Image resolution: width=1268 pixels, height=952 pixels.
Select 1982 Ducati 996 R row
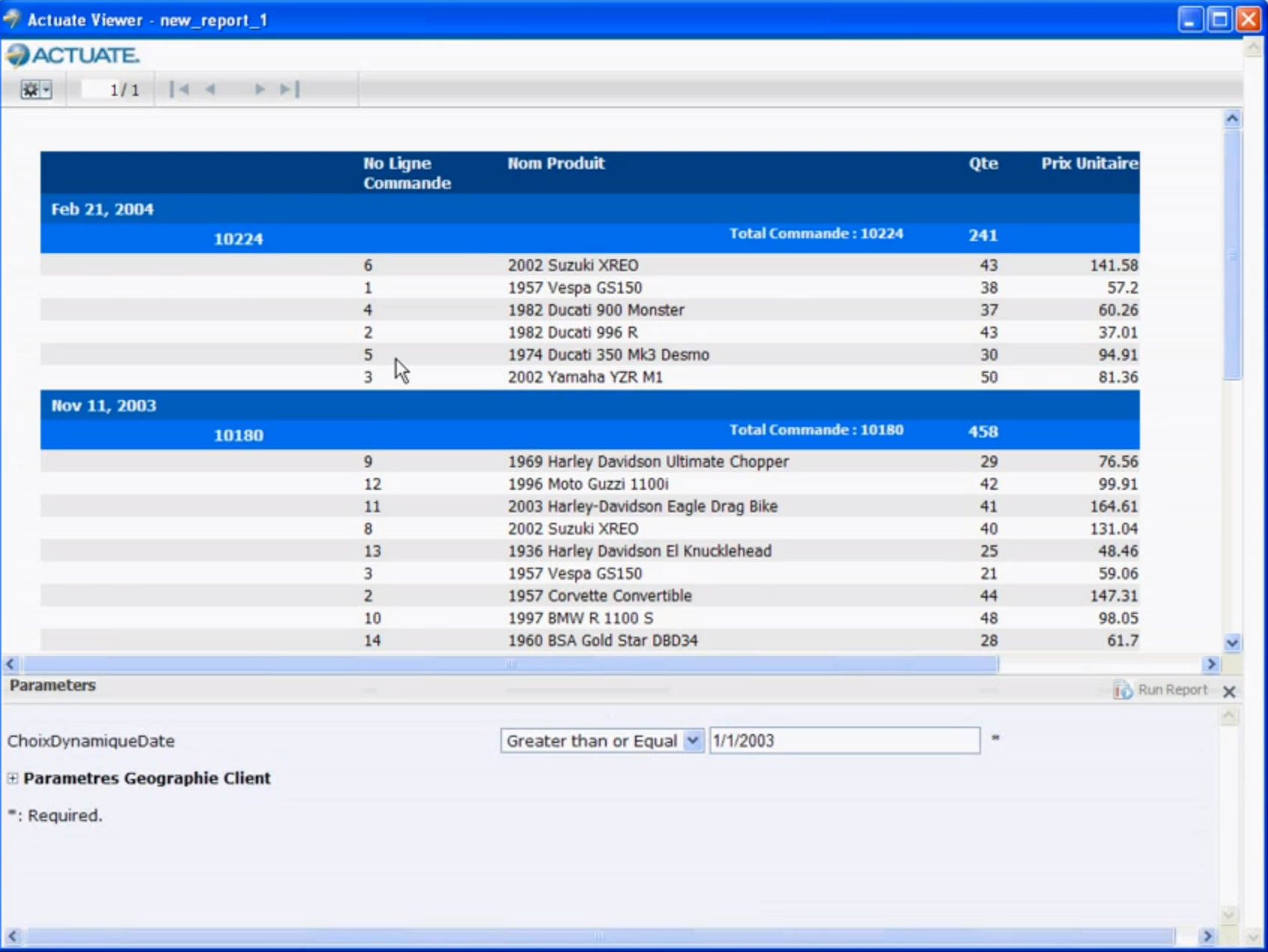click(590, 333)
